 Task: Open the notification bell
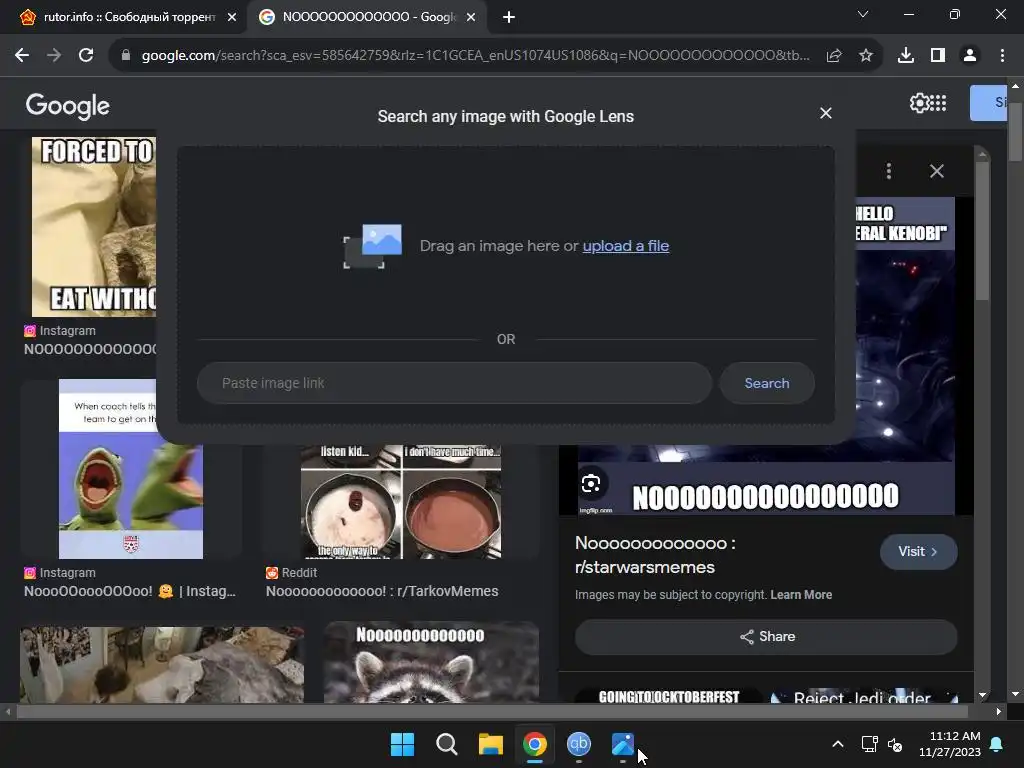click(x=997, y=744)
